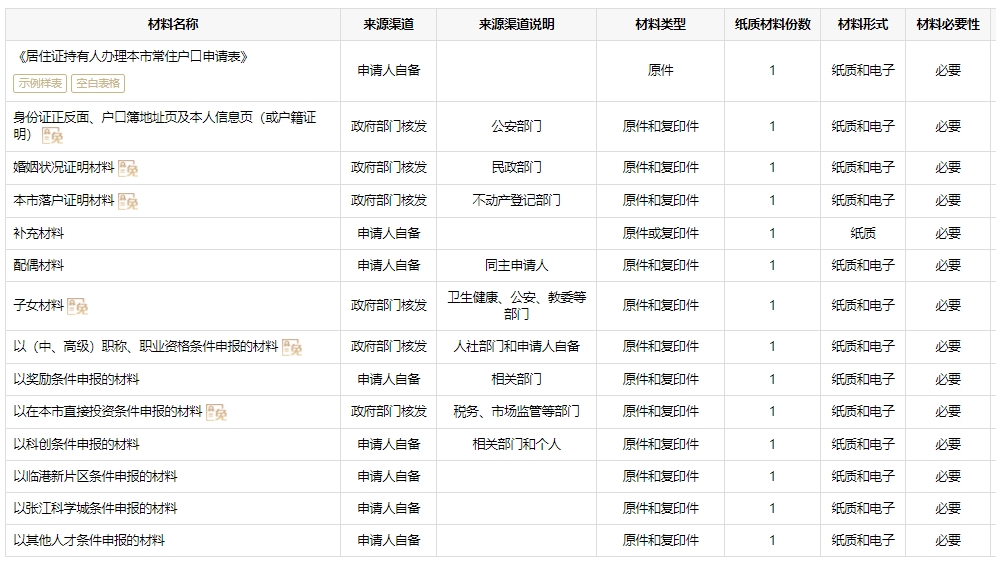996x563 pixels.
Task: Click the 材料名称 column header
Action: (x=173, y=24)
